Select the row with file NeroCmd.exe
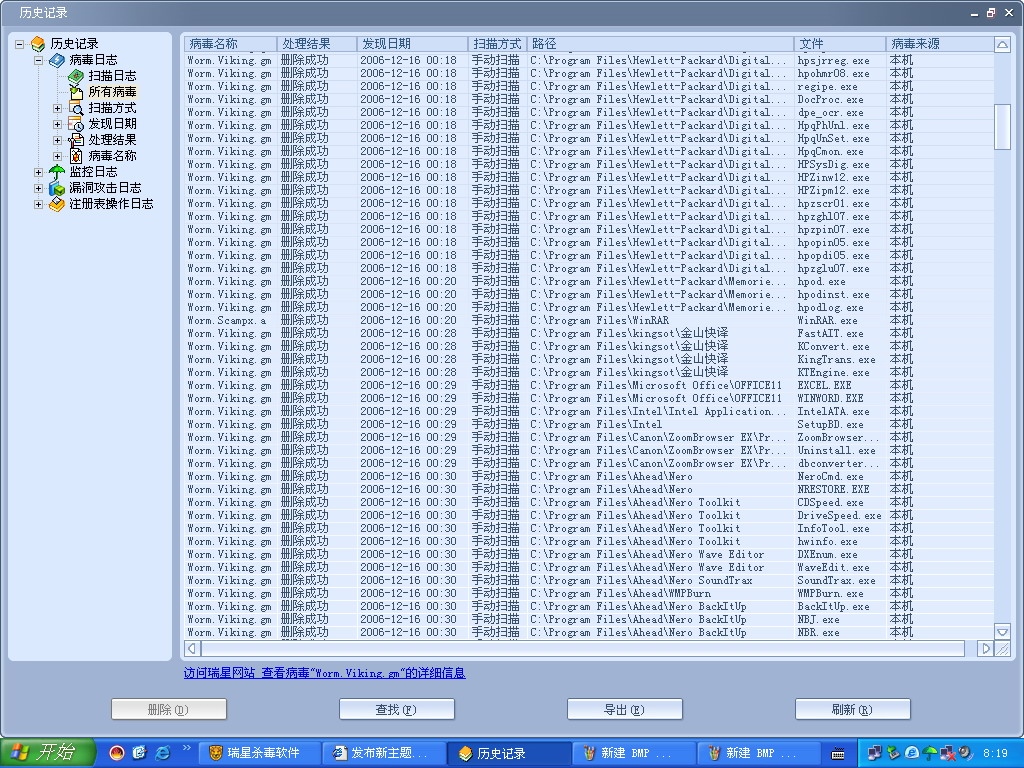Image resolution: width=1024 pixels, height=768 pixels. click(589, 477)
